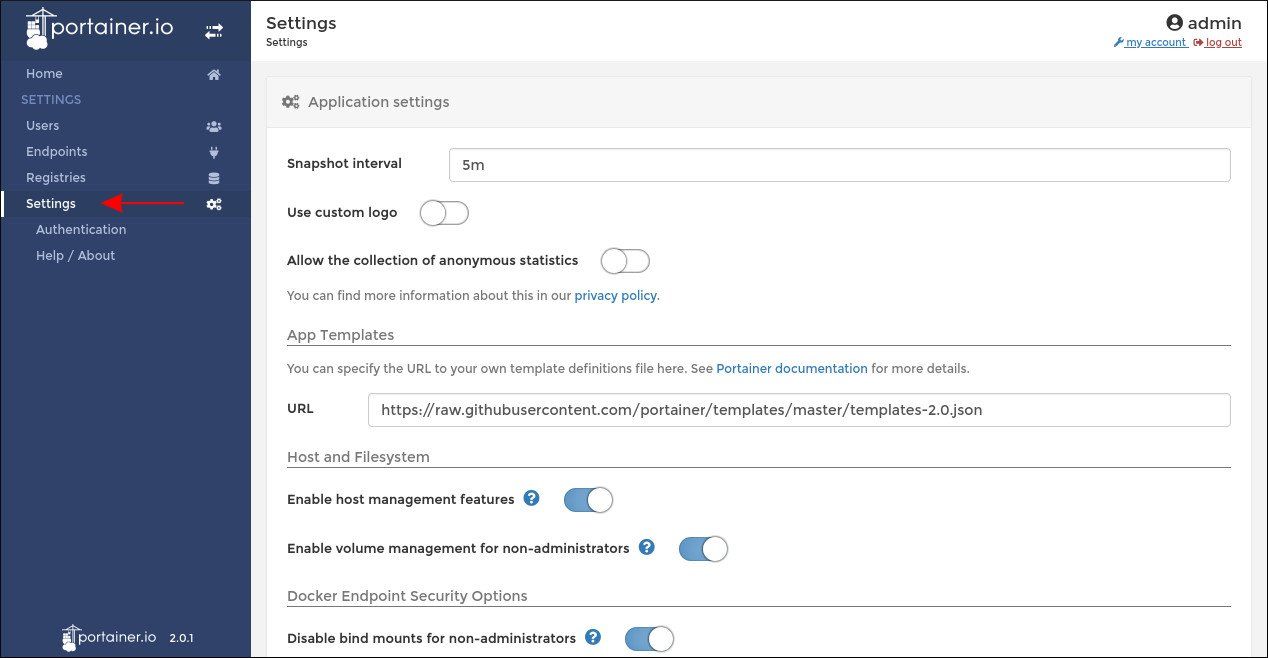Click question mark beside volume management option
The image size is (1268, 658).
click(646, 547)
